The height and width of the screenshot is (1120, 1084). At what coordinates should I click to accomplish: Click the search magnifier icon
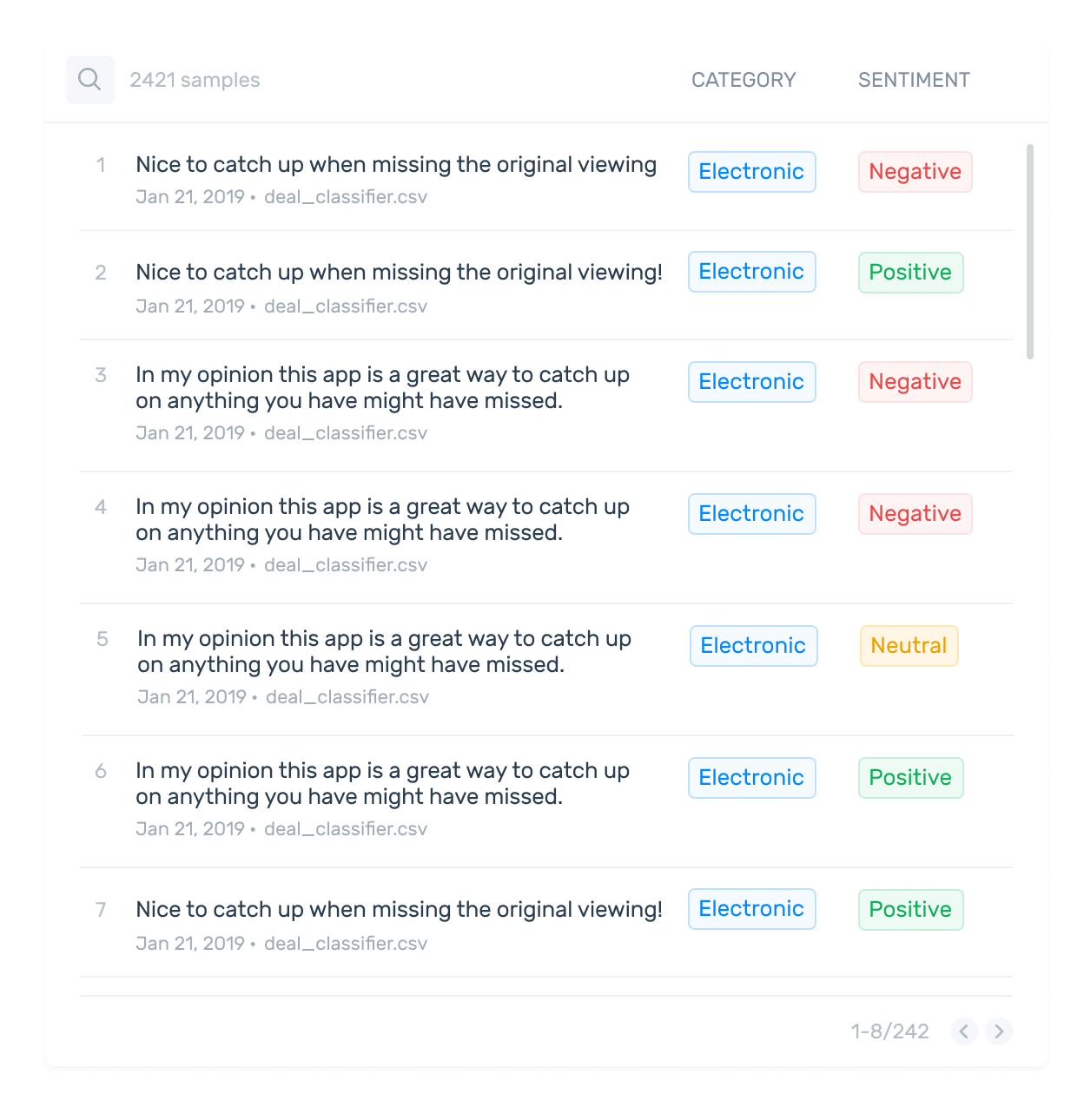89,80
